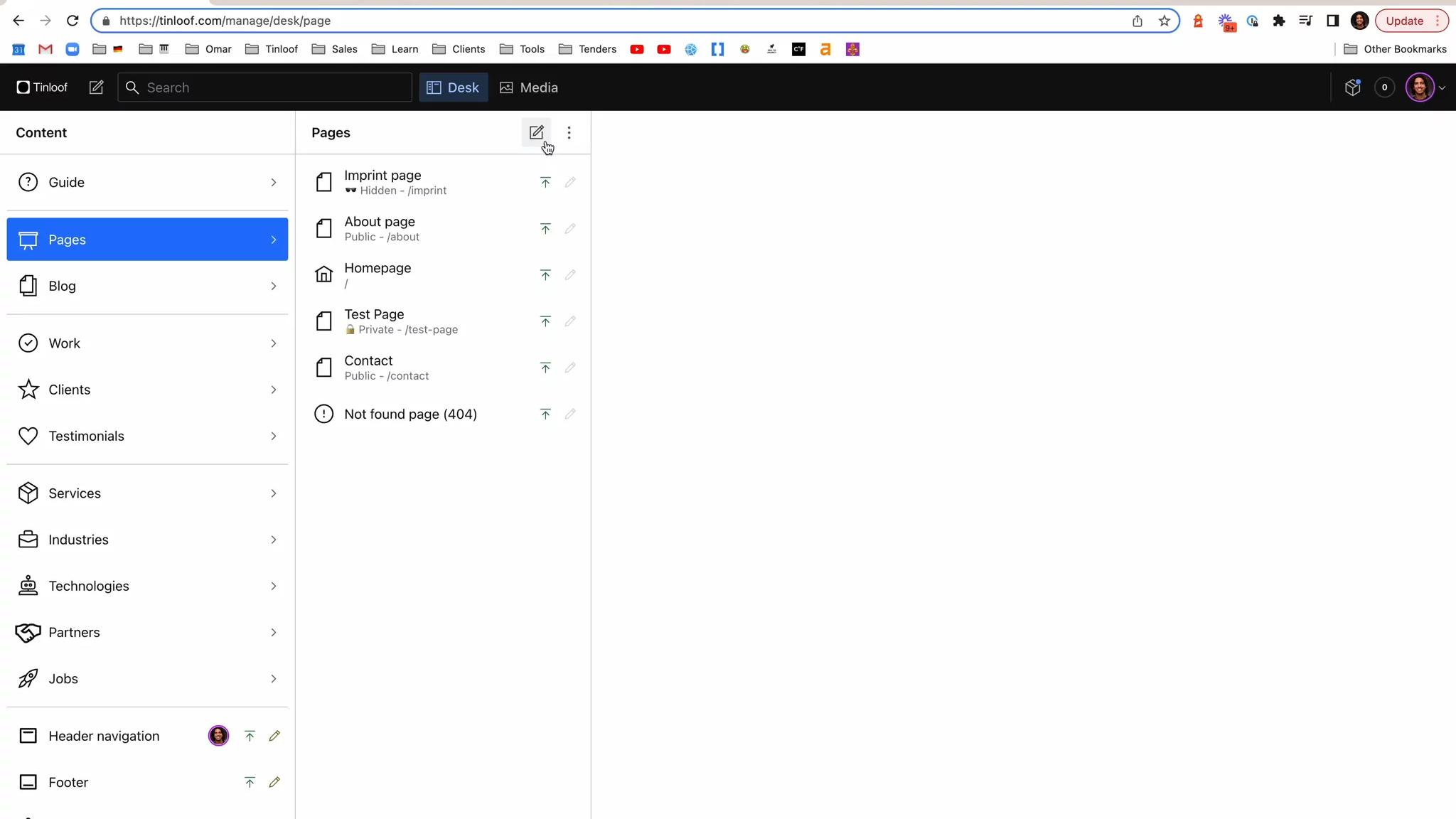Expand the Services section chevron

click(274, 493)
